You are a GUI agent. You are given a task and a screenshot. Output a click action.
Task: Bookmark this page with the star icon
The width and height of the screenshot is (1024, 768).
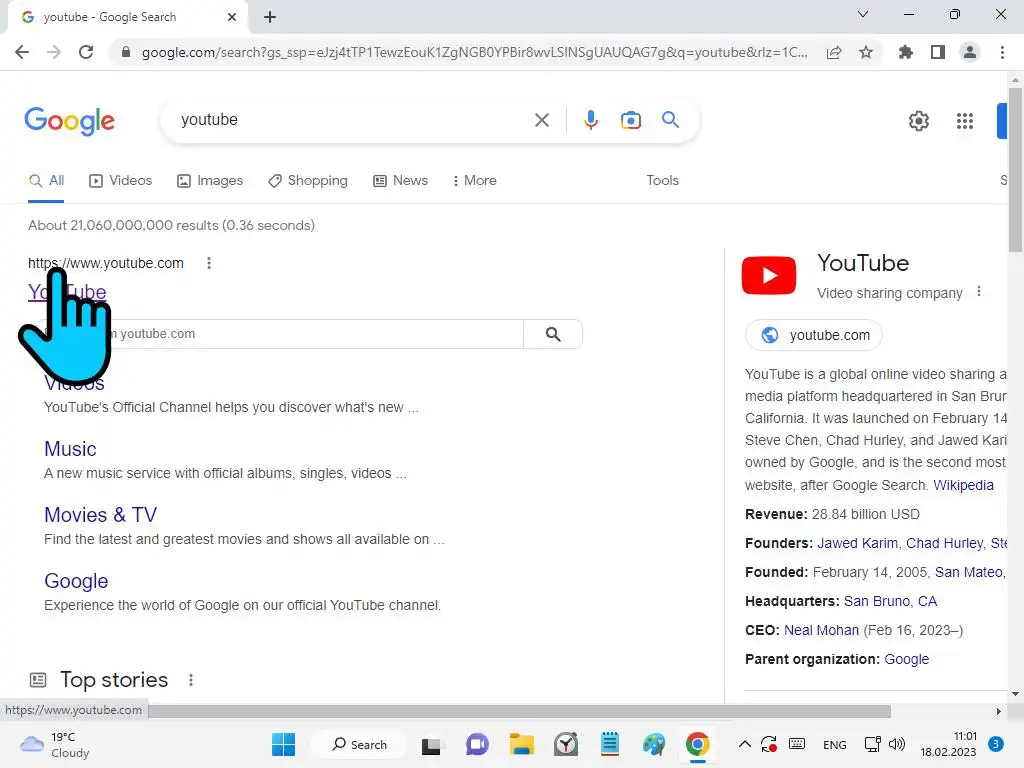tap(866, 52)
